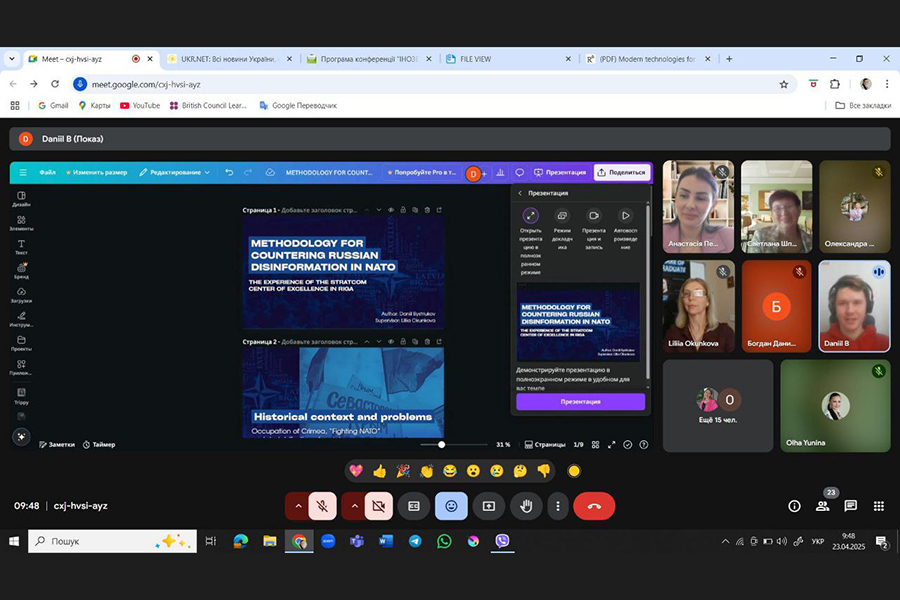Expand audio settings arrow beside microphone
The width and height of the screenshot is (900, 600).
click(297, 506)
